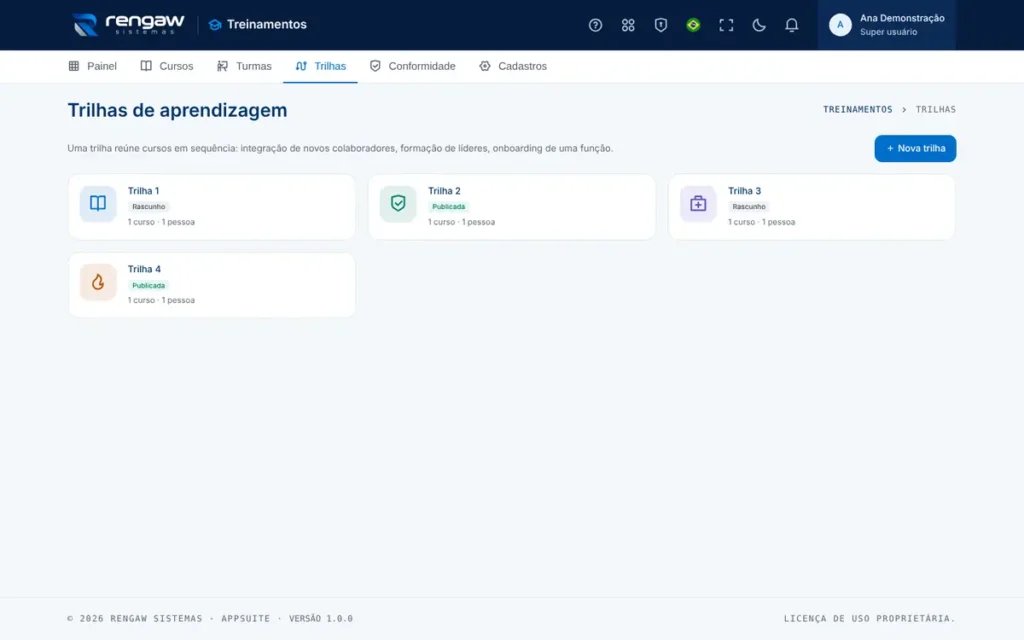The width and height of the screenshot is (1024, 640).
Task: Click the VERSÃO 1.0.0 footer text
Action: pos(321,618)
